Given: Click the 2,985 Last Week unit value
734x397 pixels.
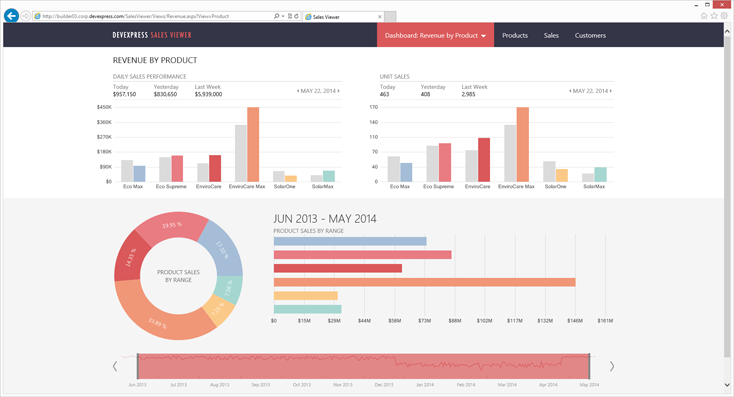Looking at the screenshot, I should [x=468, y=94].
